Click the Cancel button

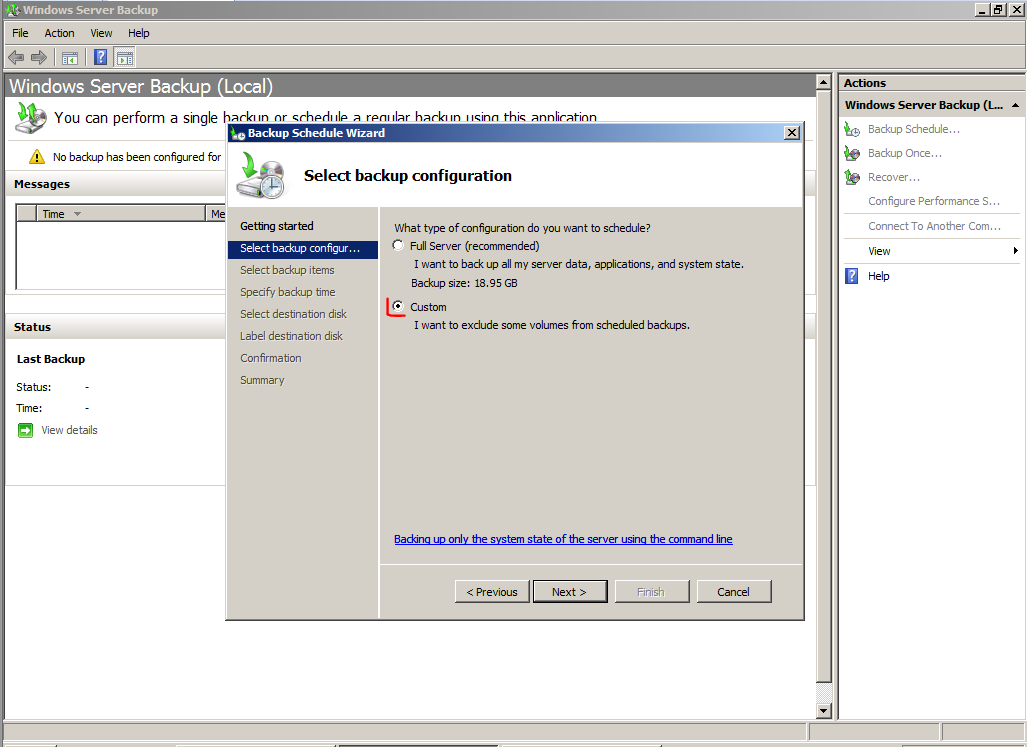(x=734, y=592)
